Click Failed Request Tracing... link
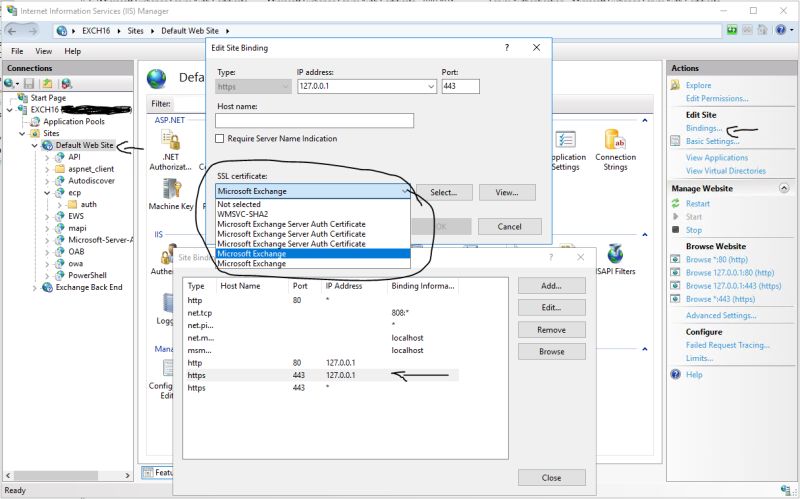The width and height of the screenshot is (800, 499). click(728, 345)
